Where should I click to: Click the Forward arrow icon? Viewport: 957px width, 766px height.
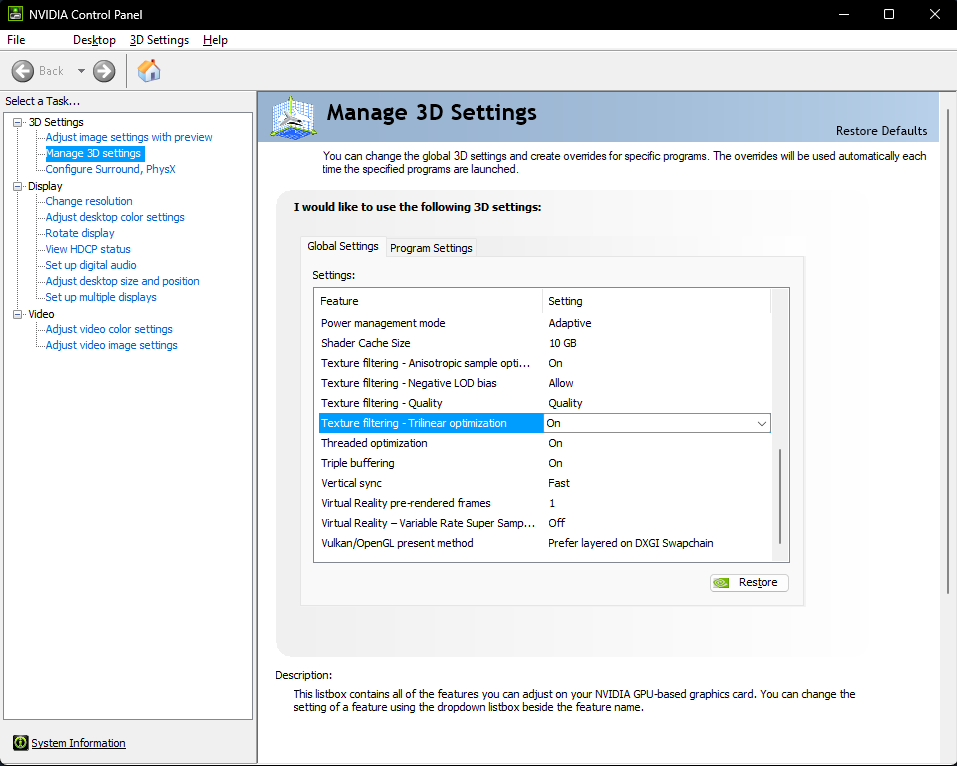[104, 71]
